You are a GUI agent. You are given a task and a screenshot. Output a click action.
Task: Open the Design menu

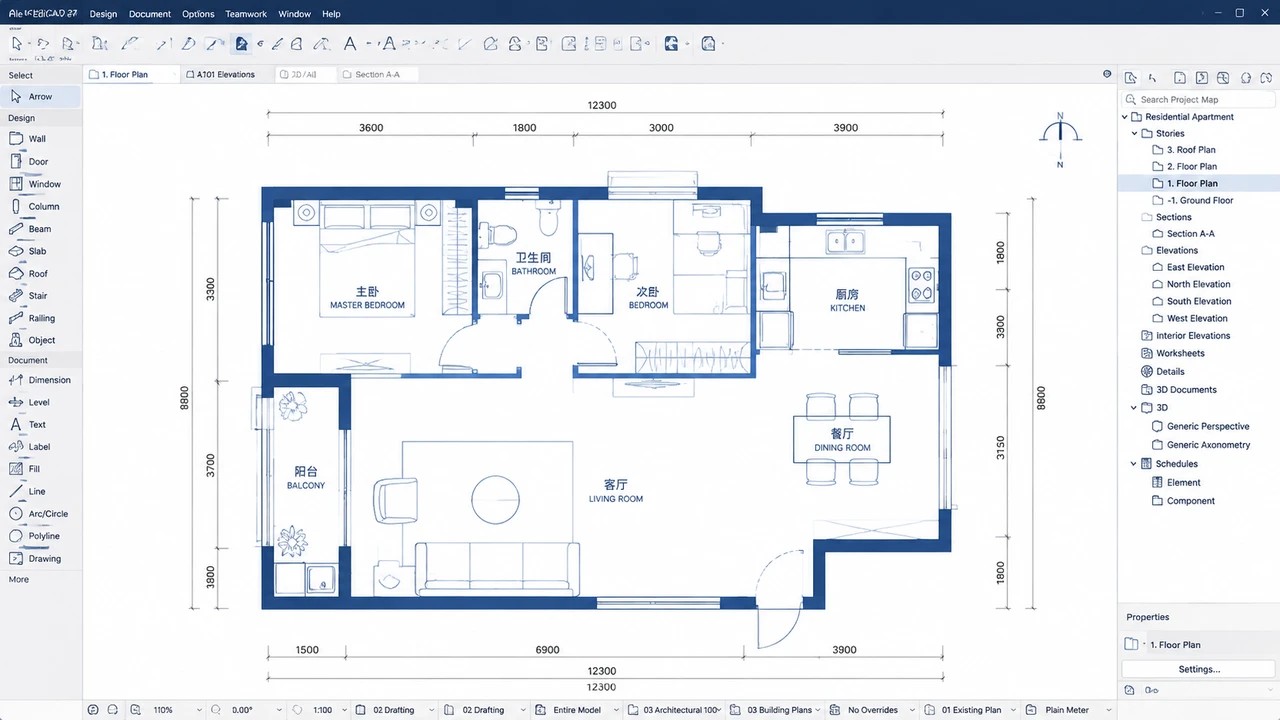coord(103,14)
